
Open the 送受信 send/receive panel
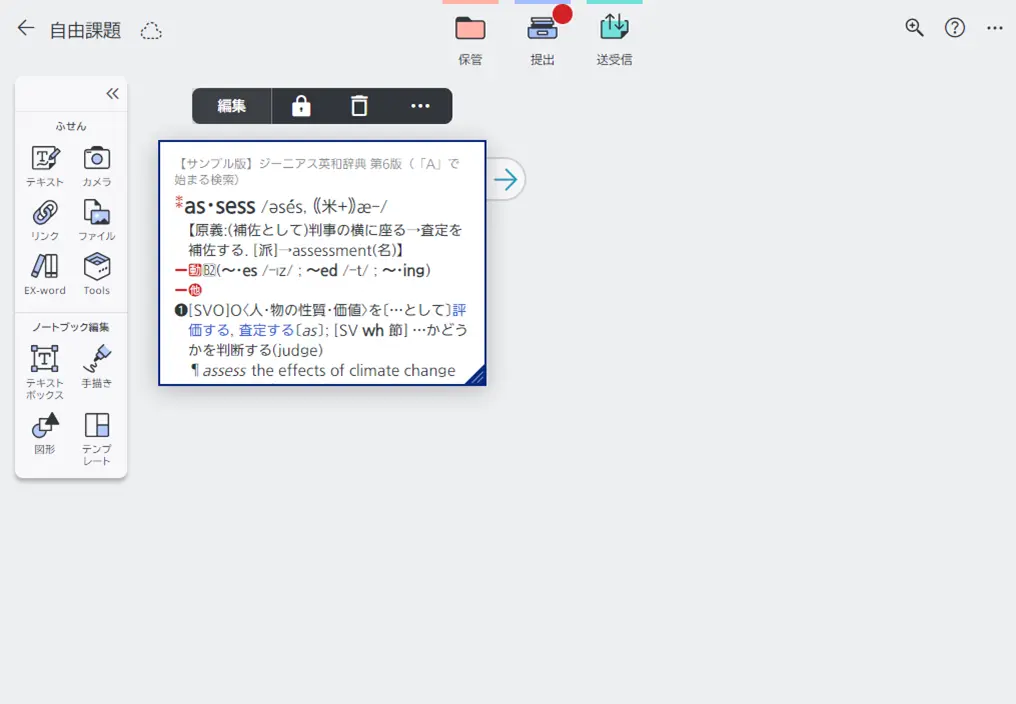point(613,38)
